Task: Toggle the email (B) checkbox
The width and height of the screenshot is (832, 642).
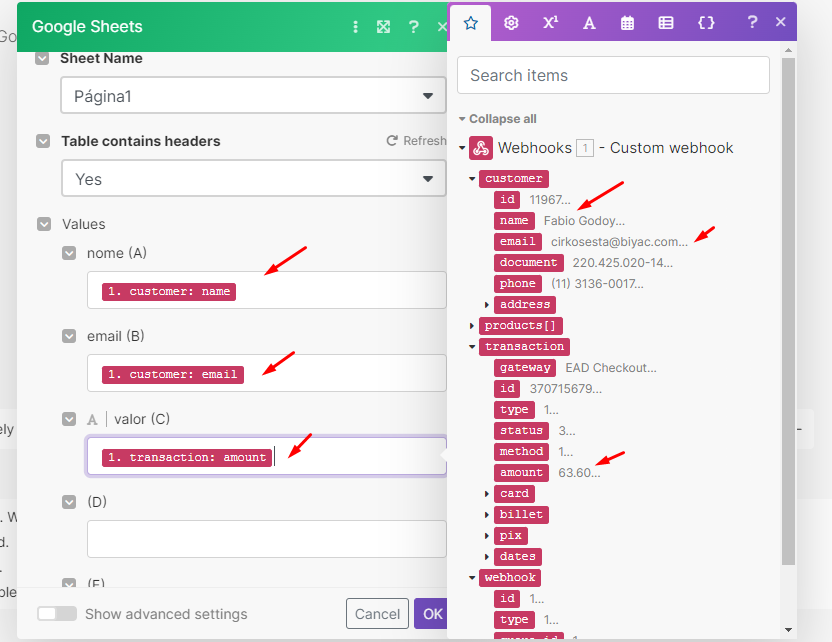Action: (x=69, y=336)
